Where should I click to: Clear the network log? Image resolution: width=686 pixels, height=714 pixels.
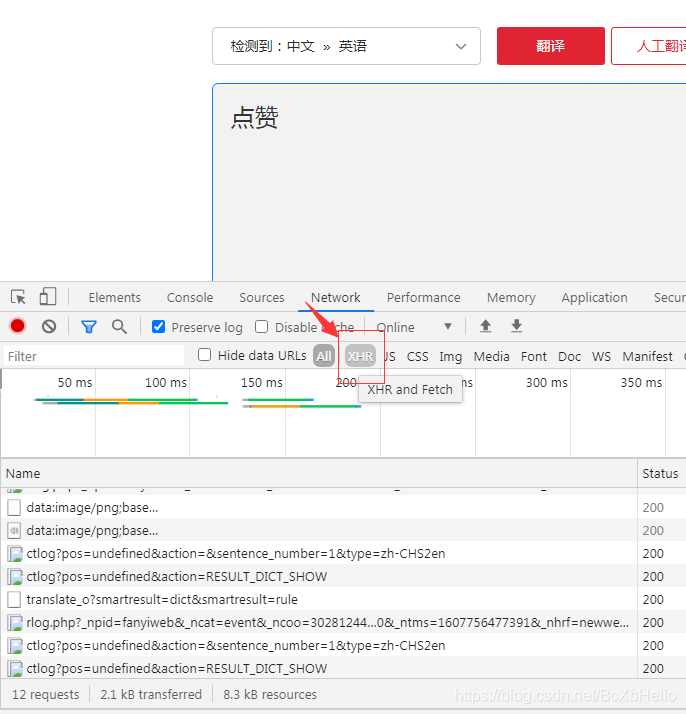pos(49,326)
